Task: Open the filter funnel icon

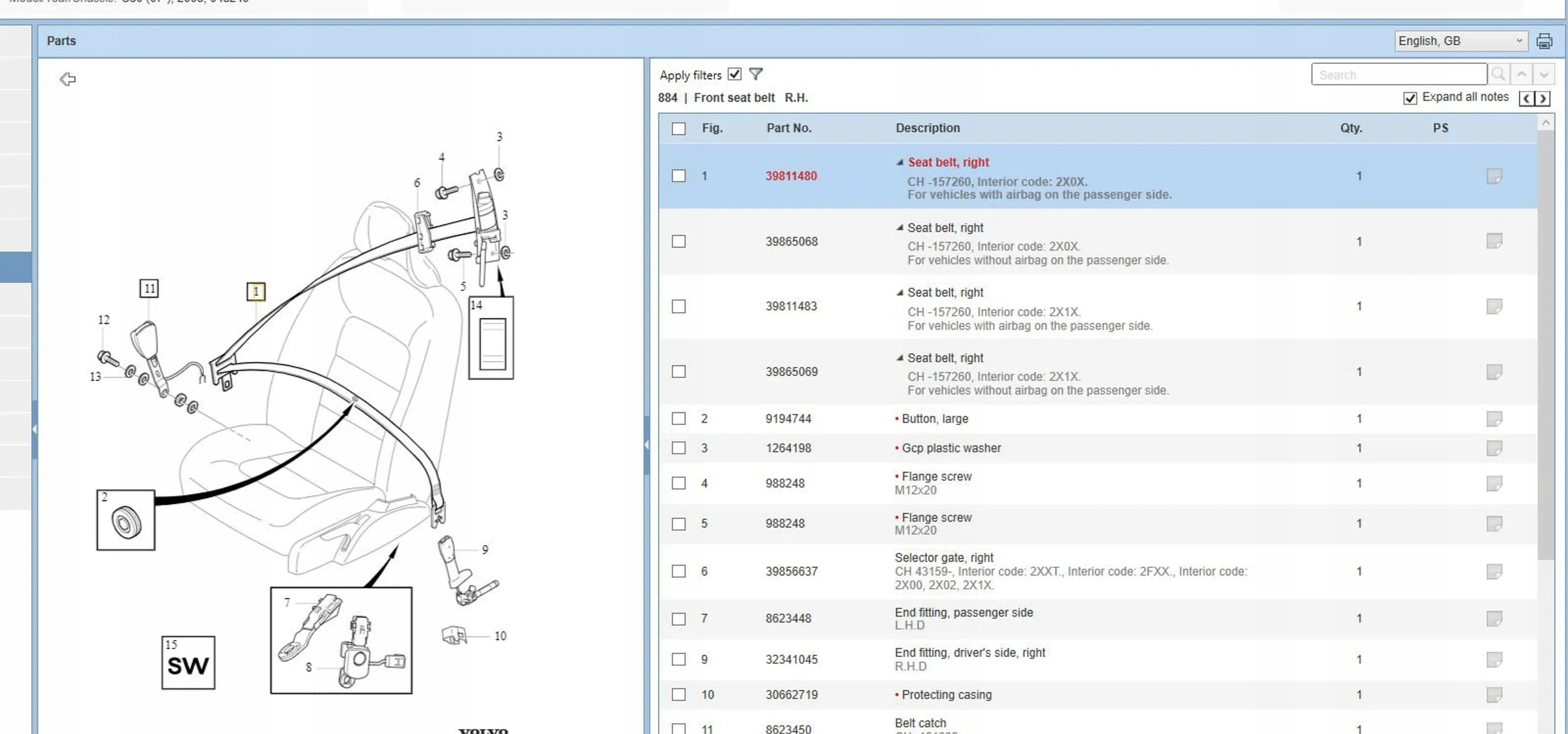Action: click(756, 75)
